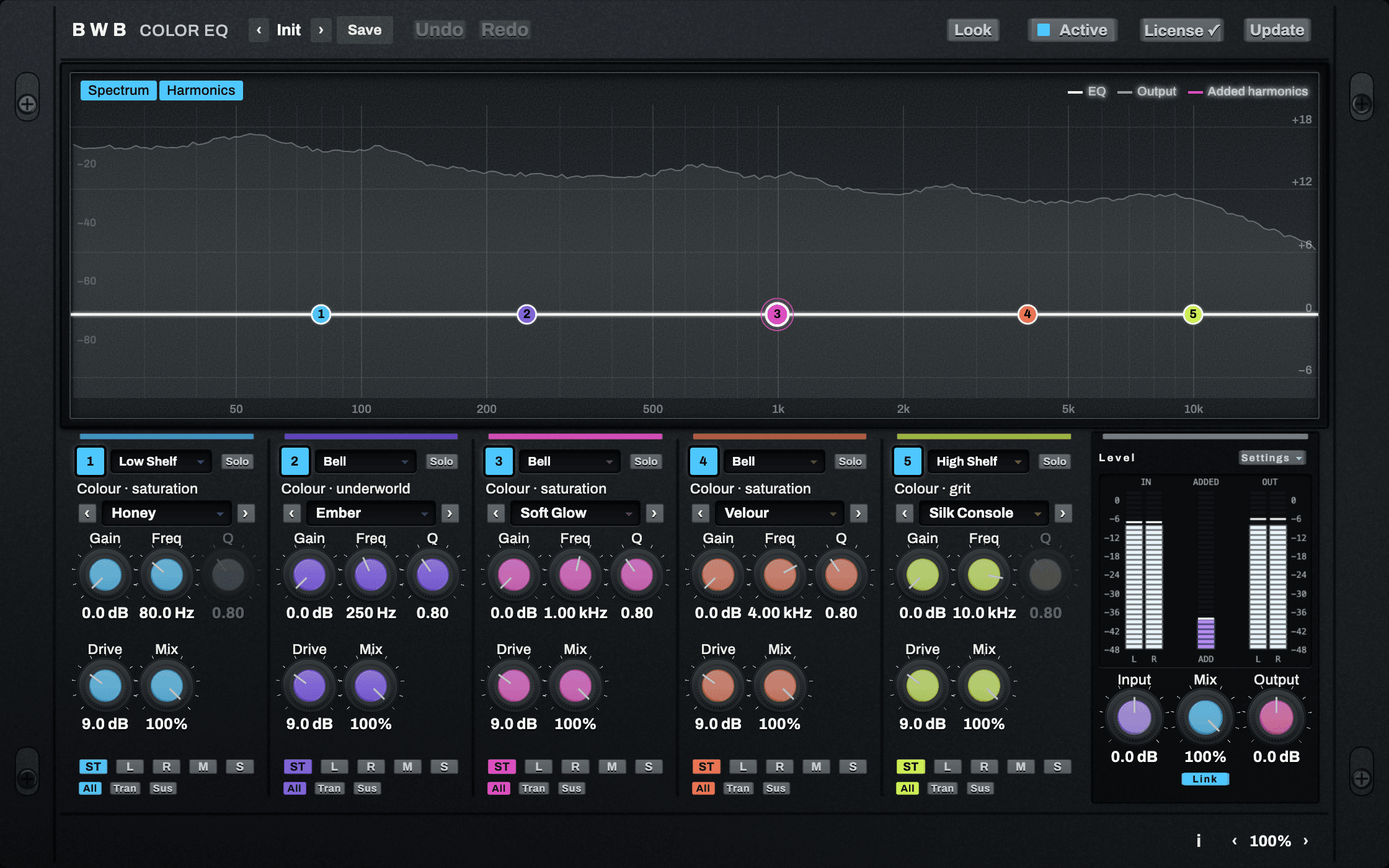This screenshot has width=1389, height=868.
Task: Click next colour arrow beside Soft Glow
Action: pos(654,513)
